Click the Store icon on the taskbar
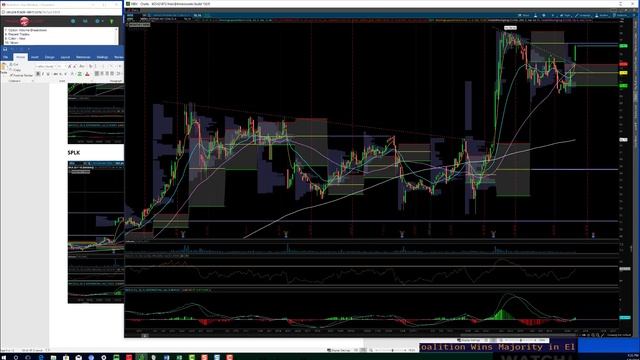 pyautogui.click(x=66, y=357)
